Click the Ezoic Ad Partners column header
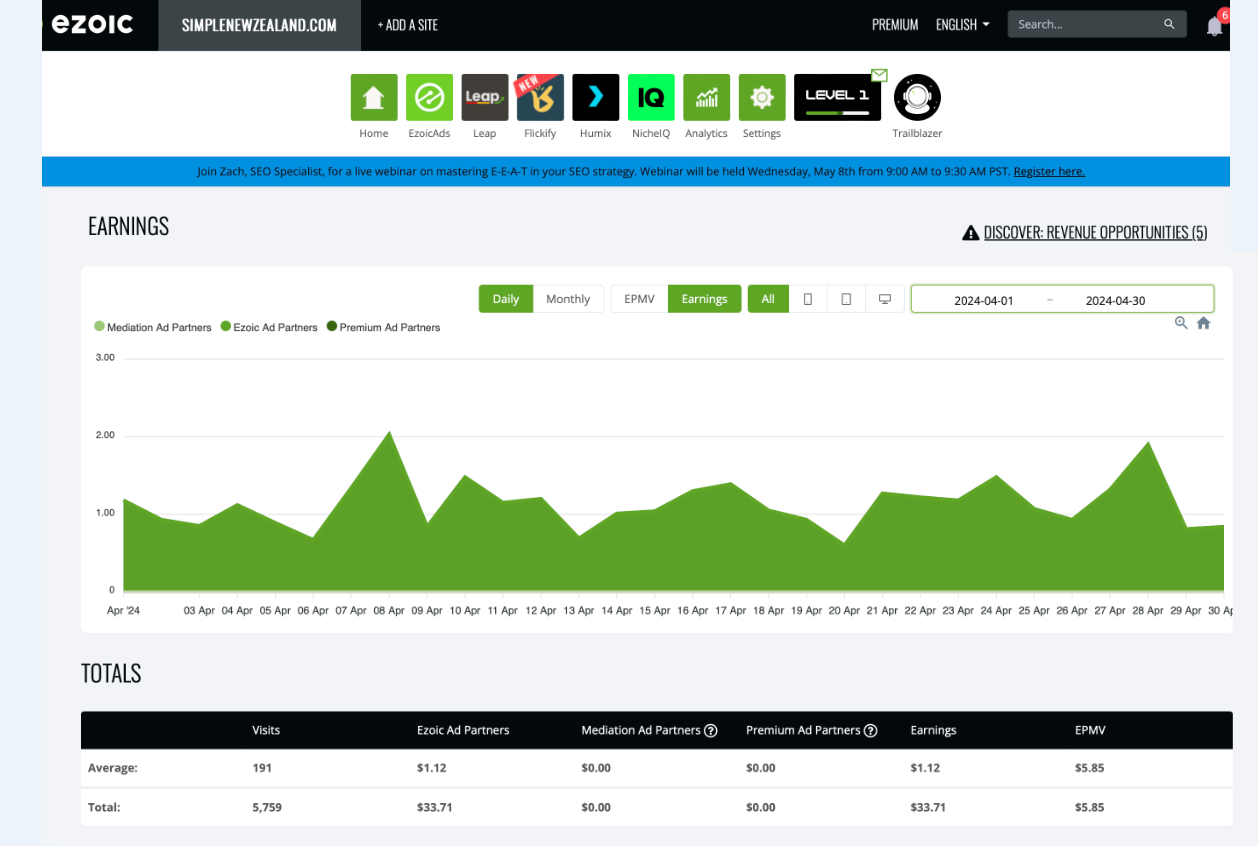 [x=463, y=731]
